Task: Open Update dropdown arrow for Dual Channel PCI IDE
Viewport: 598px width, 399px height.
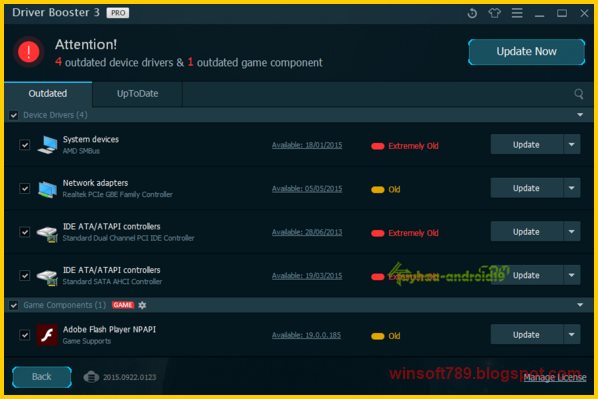Action: coord(572,232)
